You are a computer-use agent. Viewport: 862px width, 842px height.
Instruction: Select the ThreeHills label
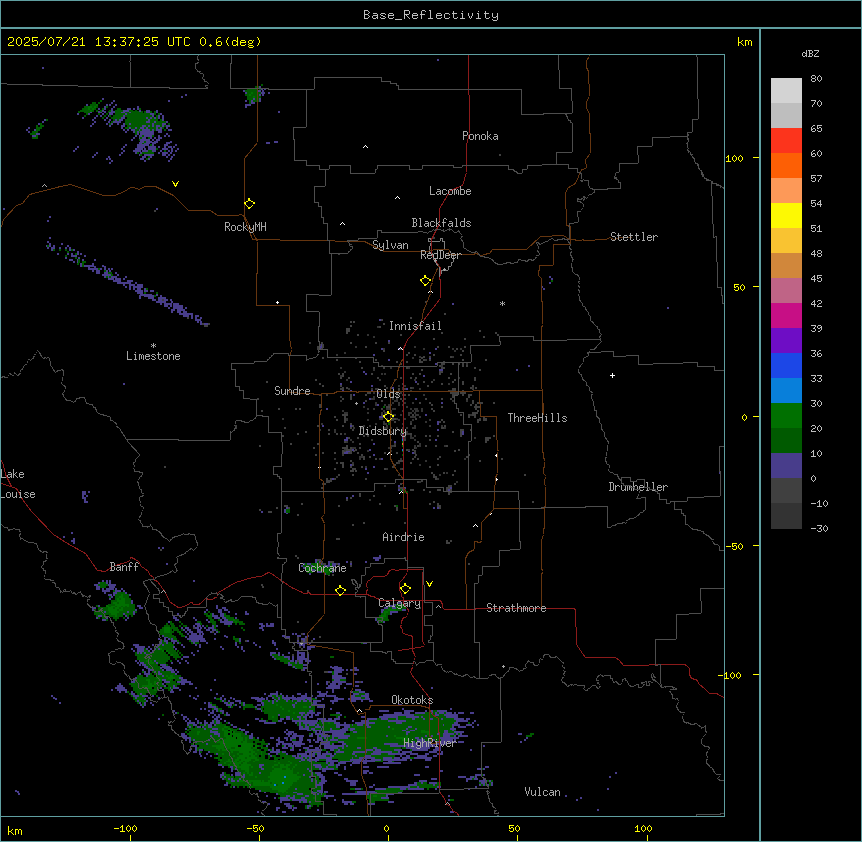point(537,418)
